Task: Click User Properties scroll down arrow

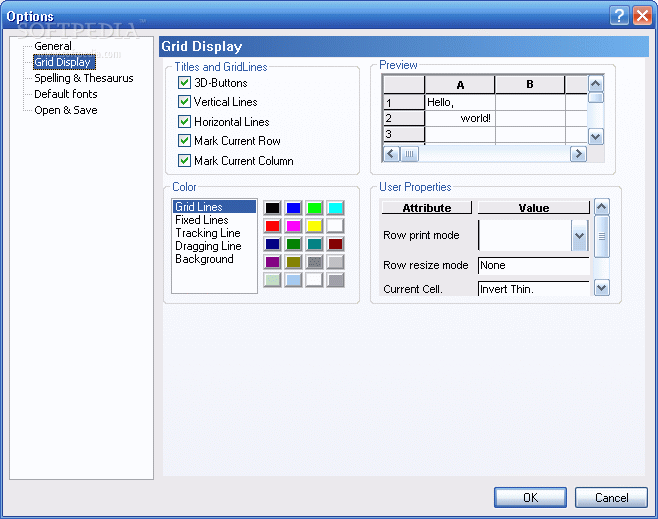Action: tap(601, 288)
